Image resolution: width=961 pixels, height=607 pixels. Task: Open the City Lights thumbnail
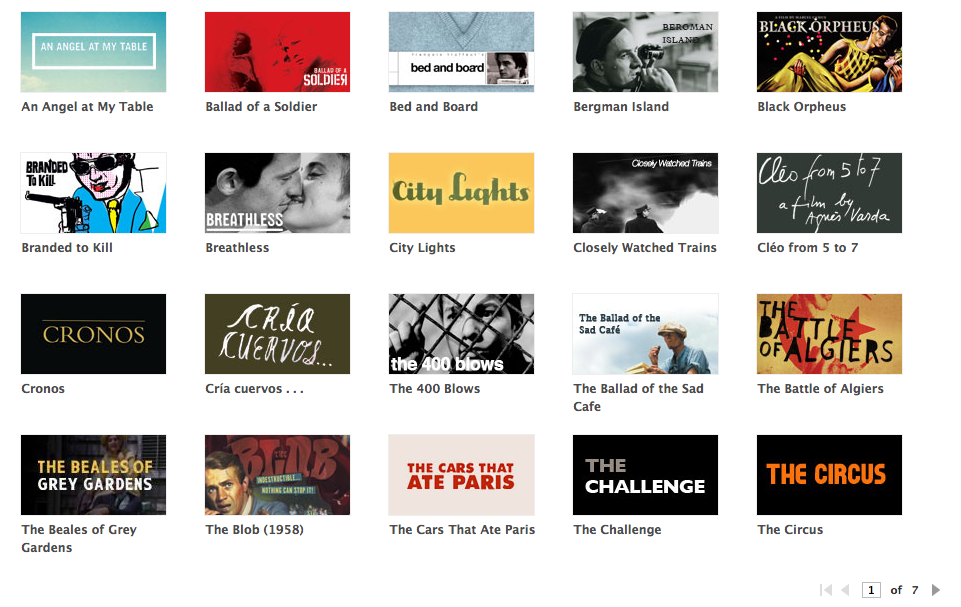pos(462,193)
